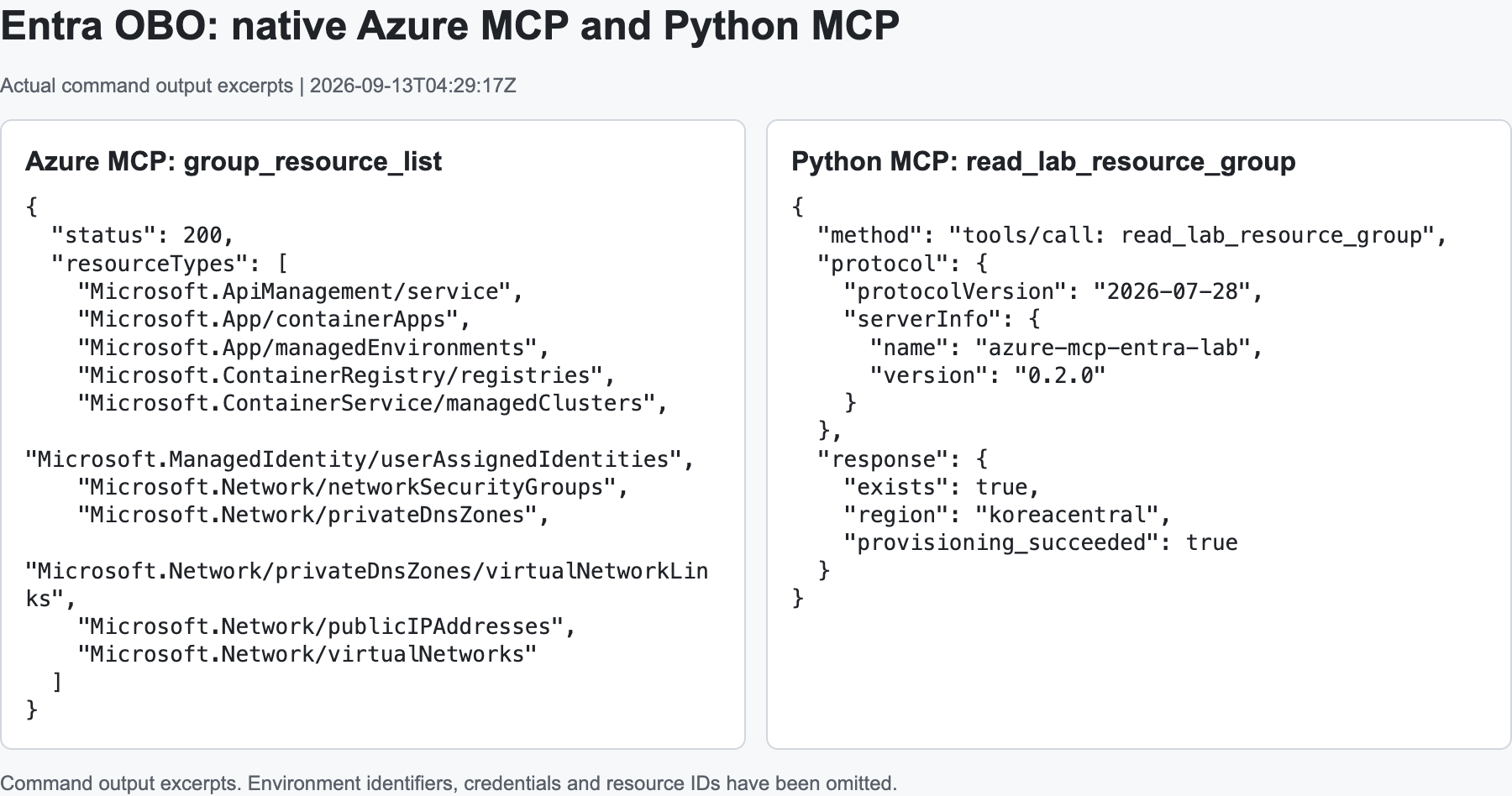The image size is (1512, 796).
Task: Click the '"name": "azure-mcp-entra-lab"' line
Action: [1068, 348]
